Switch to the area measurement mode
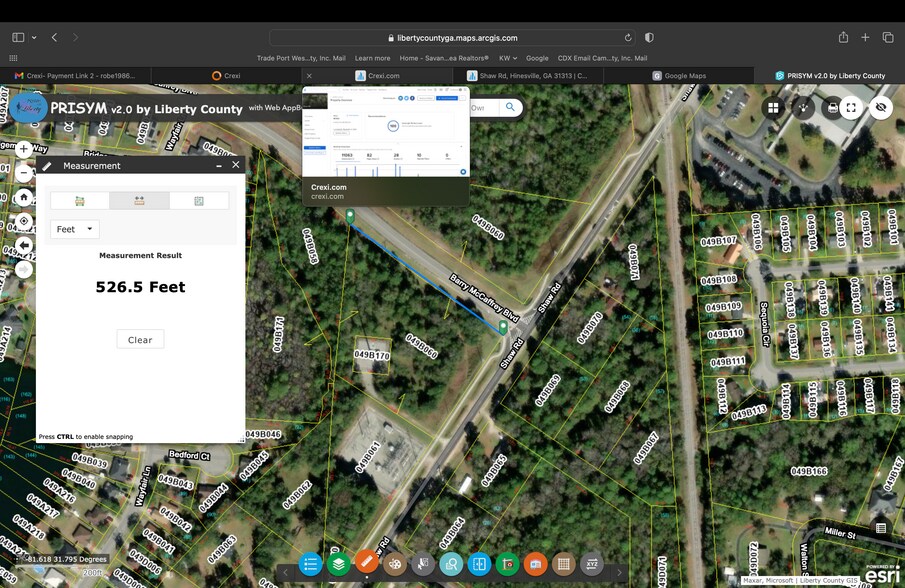Screen dimensions: 905x588 (78, 201)
